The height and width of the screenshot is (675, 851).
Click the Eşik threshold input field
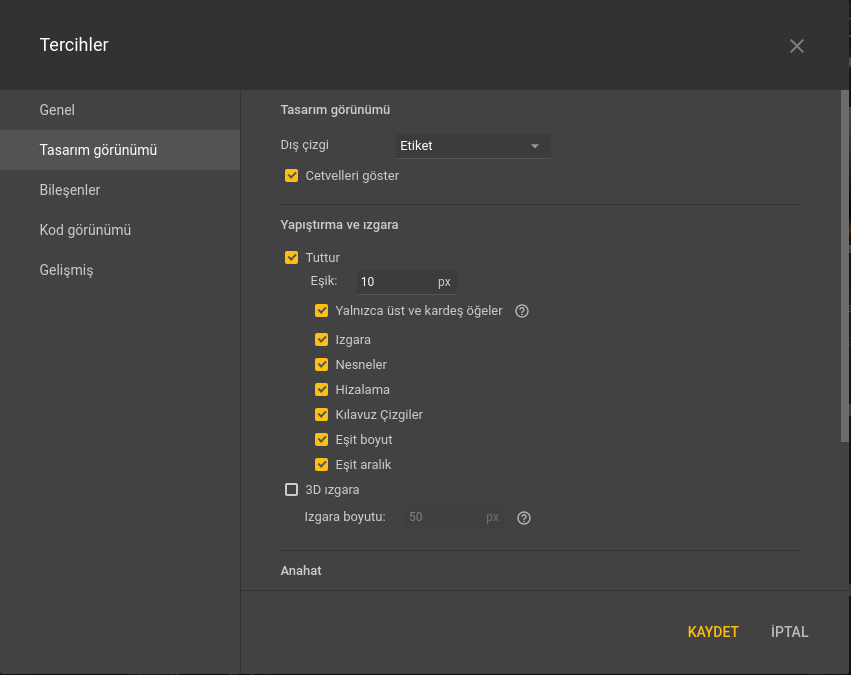[x=395, y=282]
